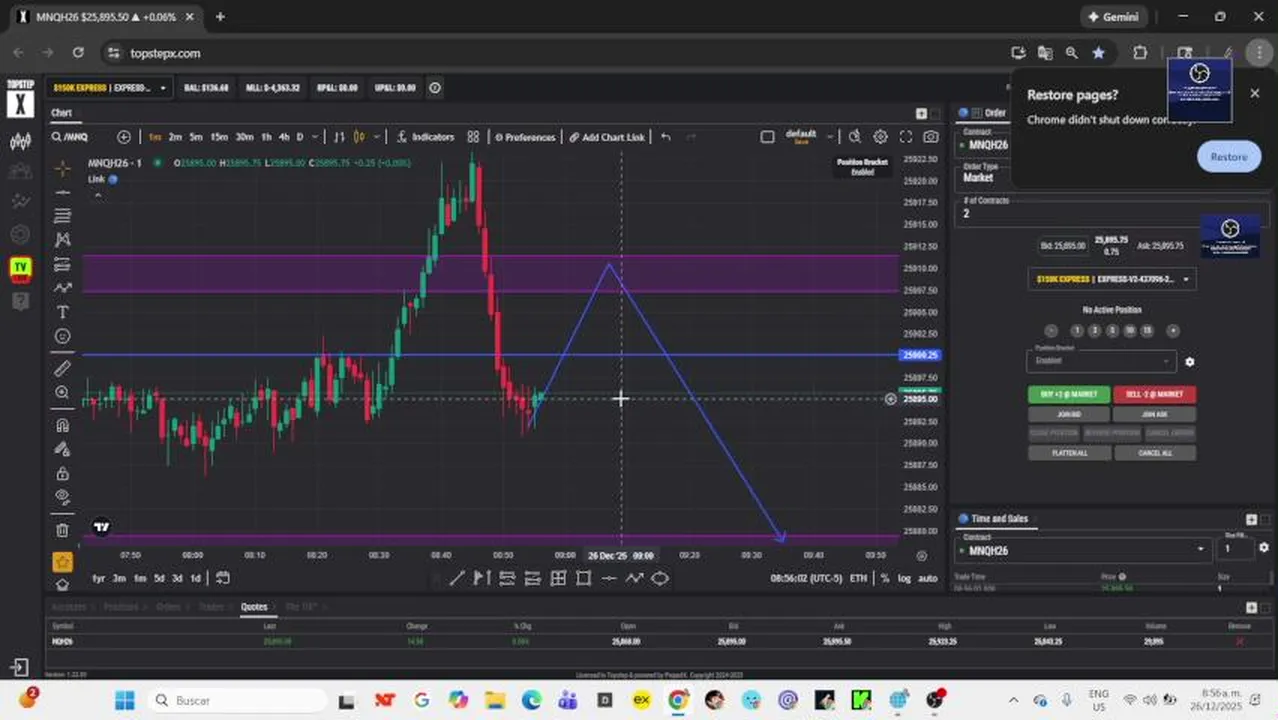Image resolution: width=1278 pixels, height=720 pixels.
Task: Undo the last chart action
Action: [x=666, y=137]
